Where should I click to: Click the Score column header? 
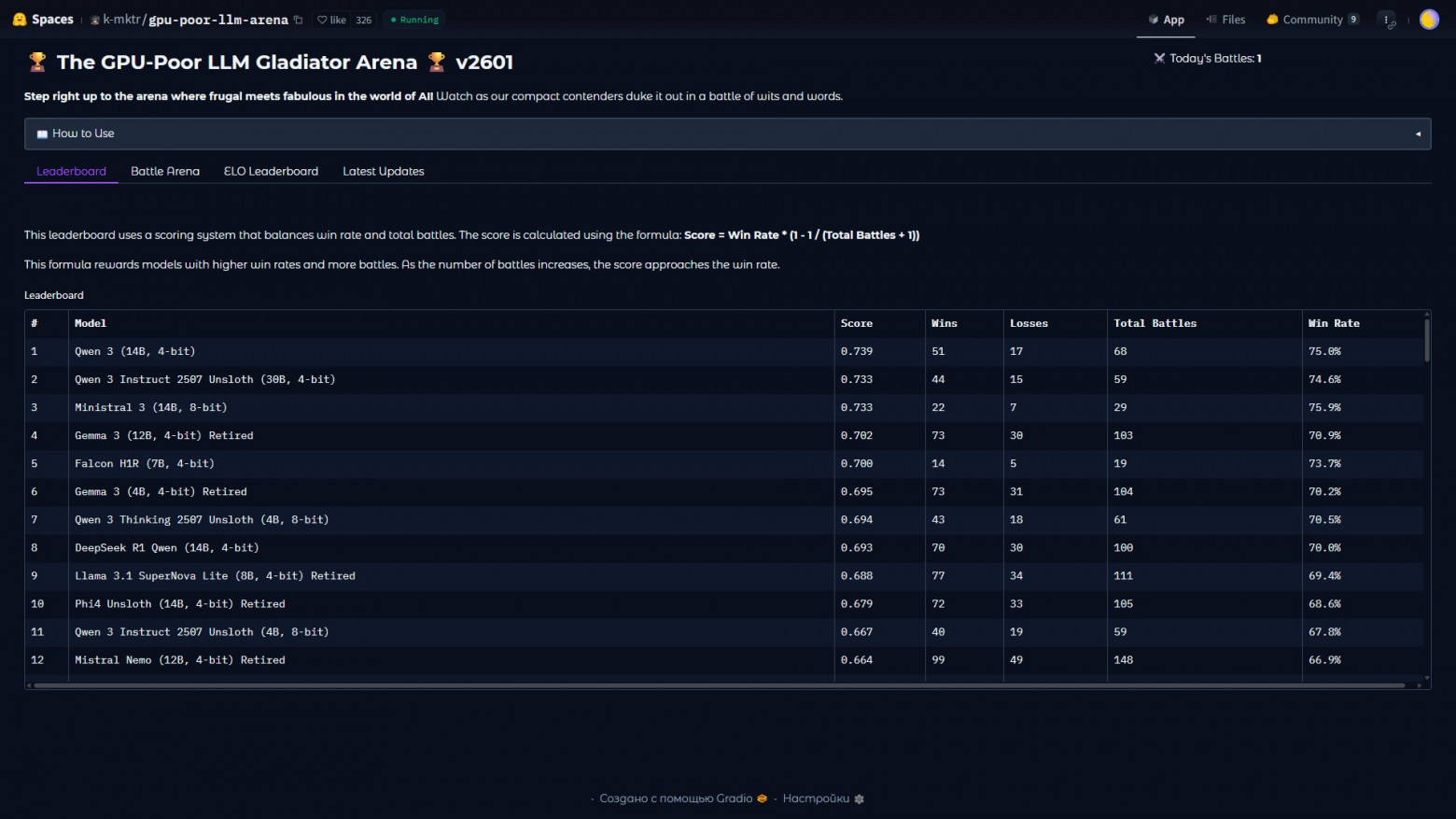tap(856, 323)
